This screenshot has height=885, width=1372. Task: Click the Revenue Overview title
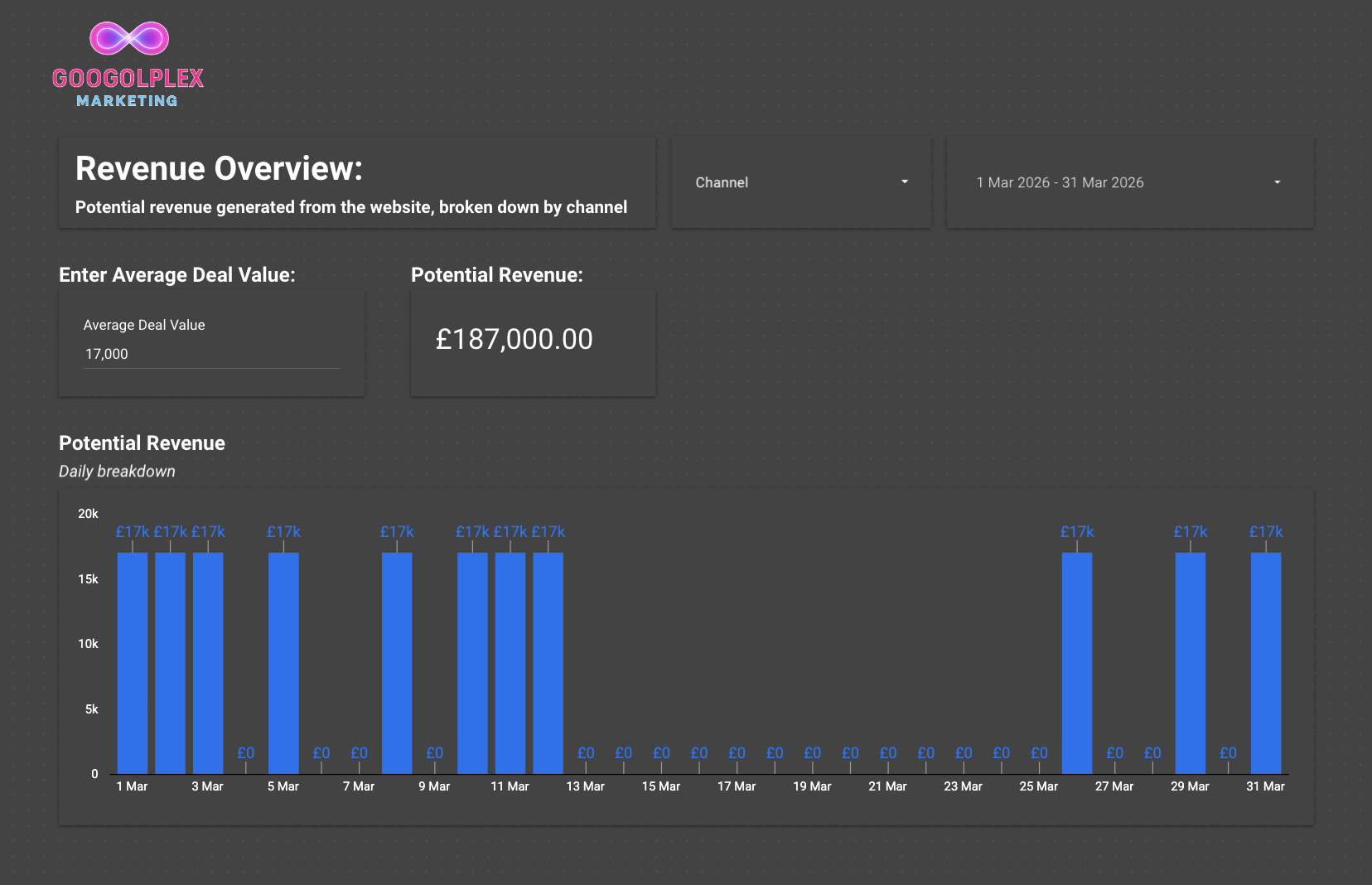pos(218,168)
